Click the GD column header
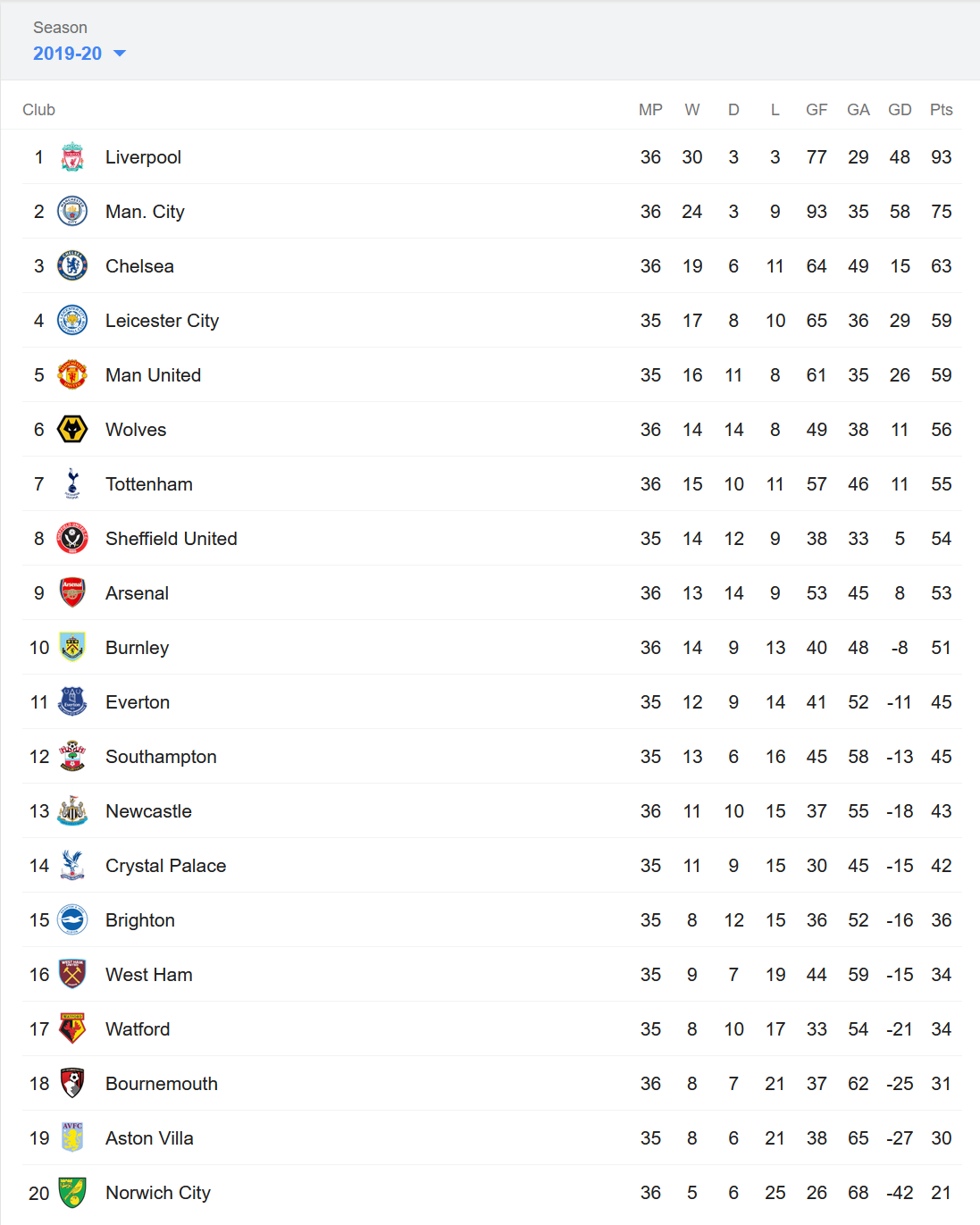The width and height of the screenshot is (980, 1225). coord(900,110)
